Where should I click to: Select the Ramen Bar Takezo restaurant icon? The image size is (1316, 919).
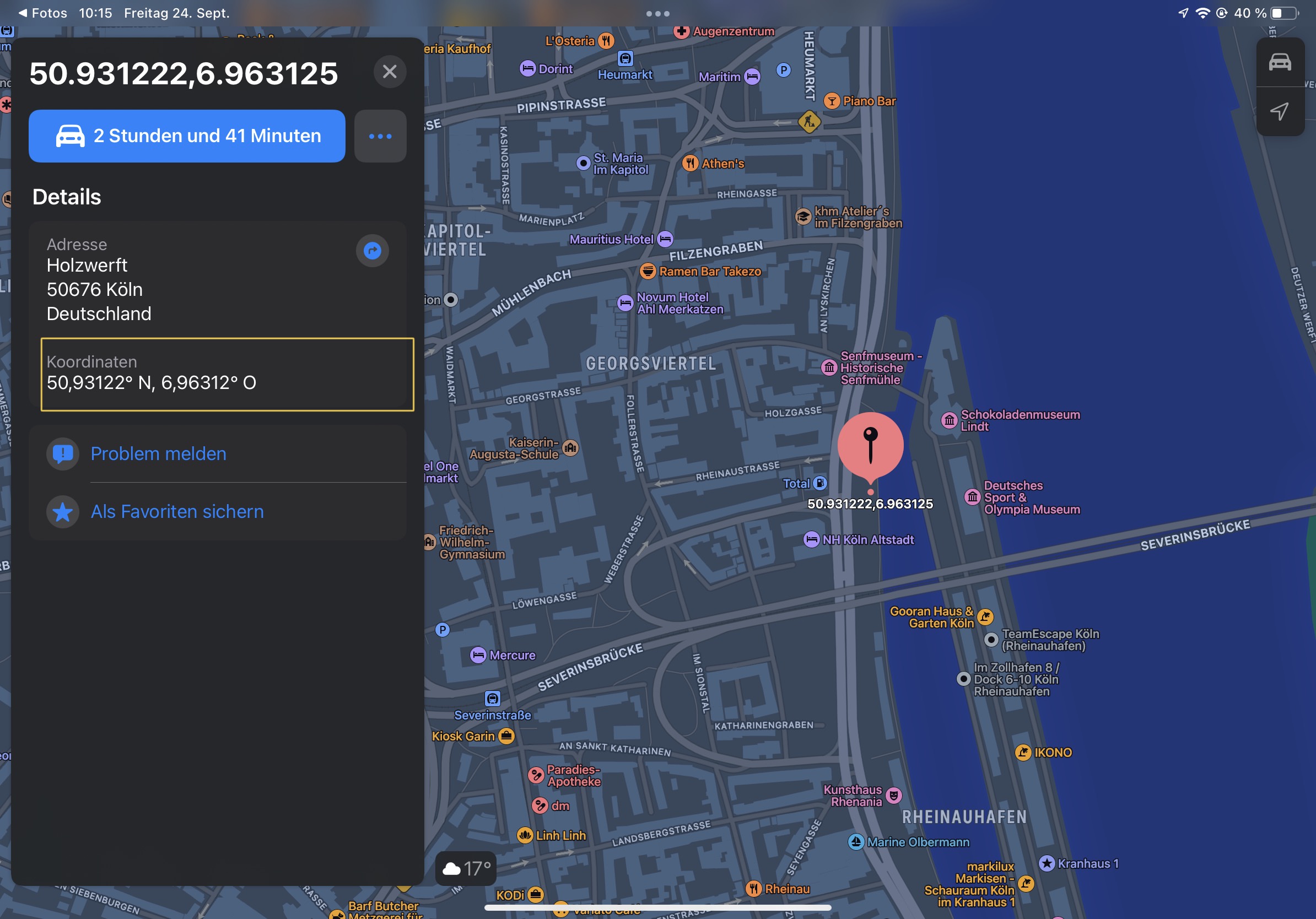pos(647,271)
